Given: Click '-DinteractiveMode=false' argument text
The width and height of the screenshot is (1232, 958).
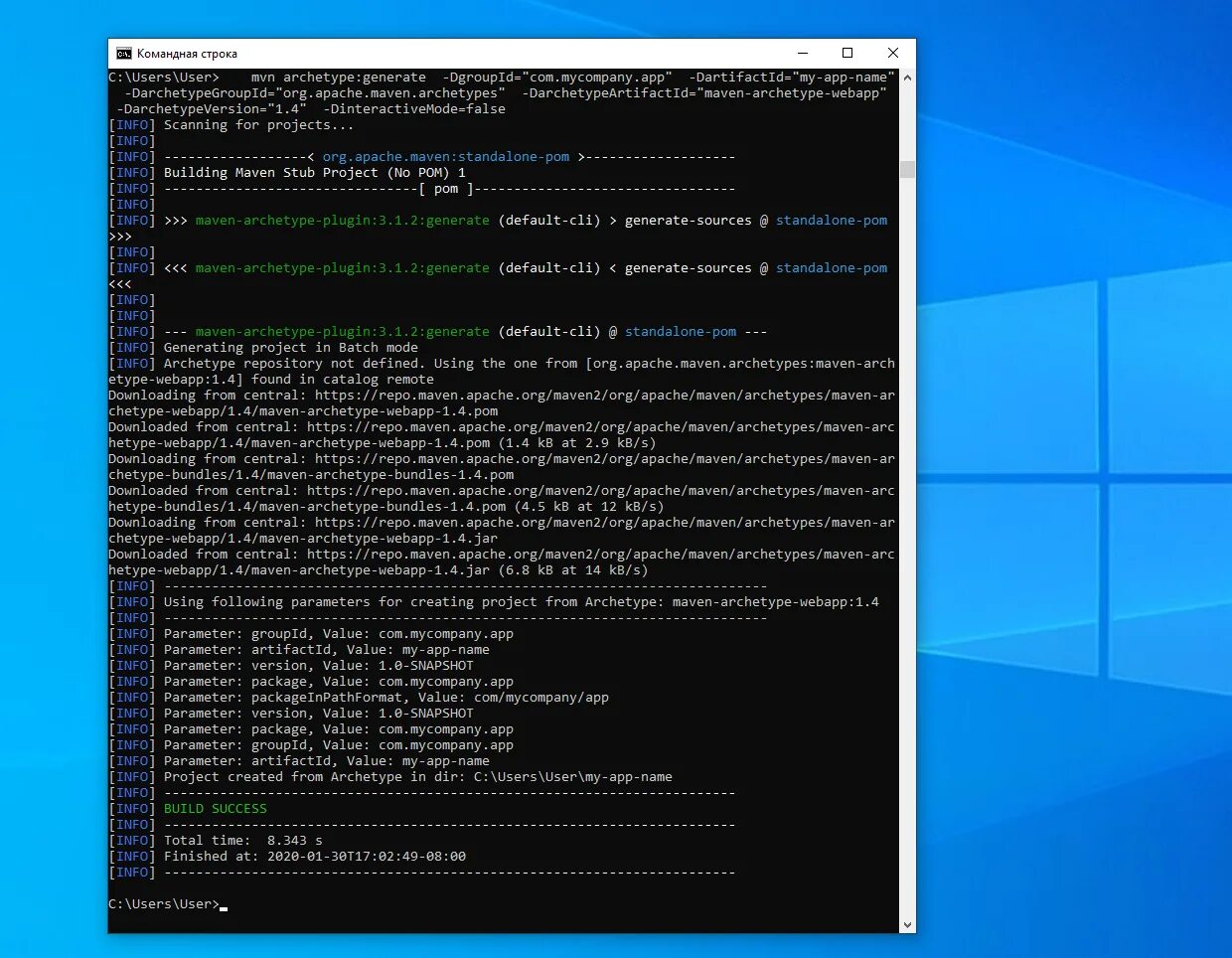Looking at the screenshot, I should (414, 109).
